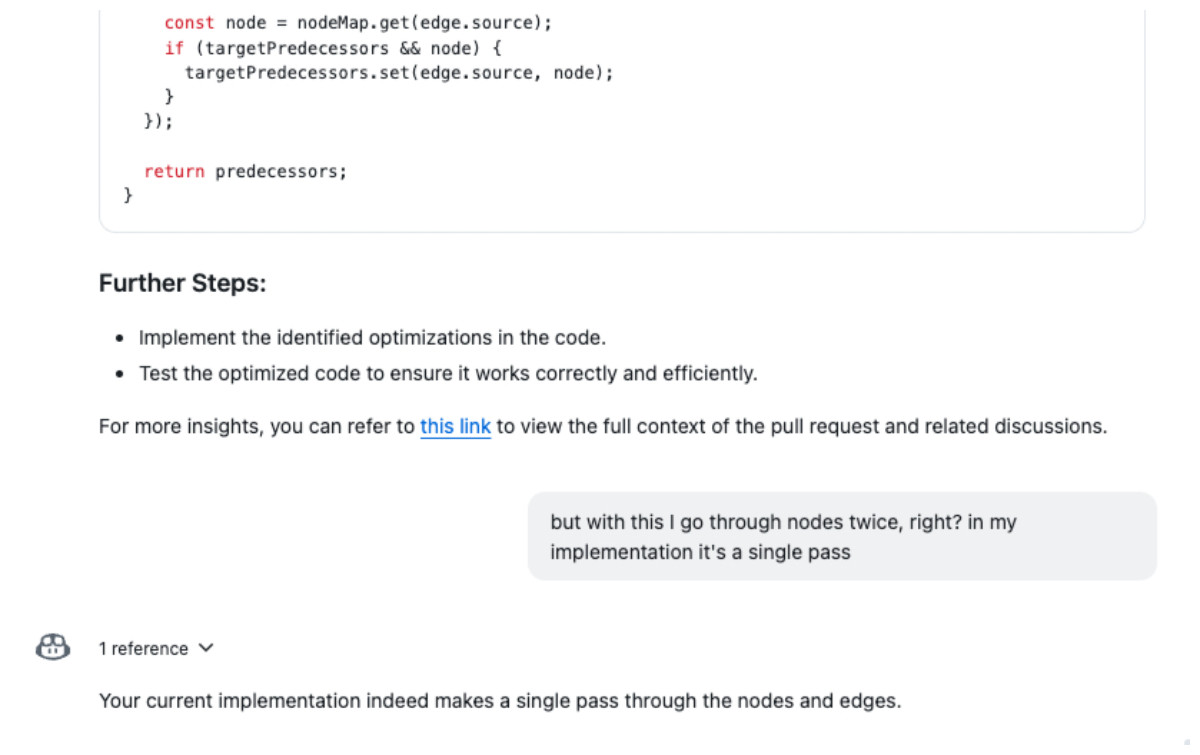Expand the 1 reference chevron
The height and width of the screenshot is (755, 1200).
pos(206,648)
